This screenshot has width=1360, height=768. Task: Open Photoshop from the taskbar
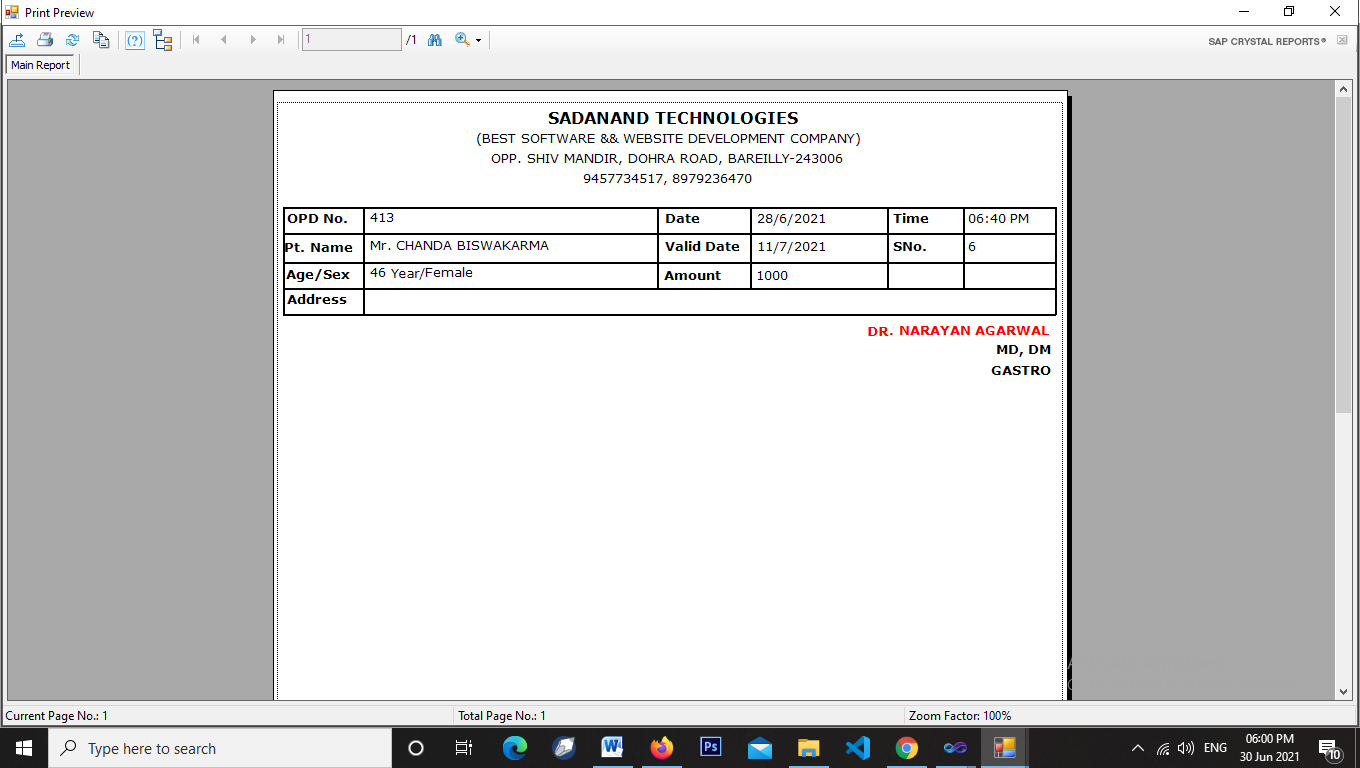[x=710, y=748]
